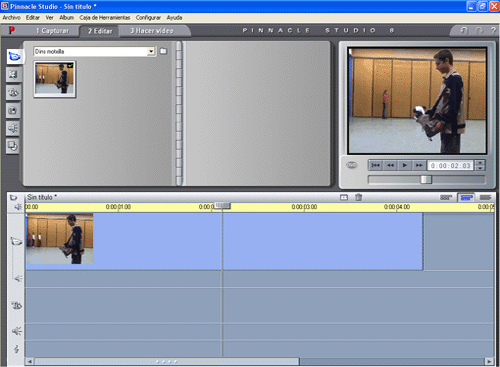500x367 pixels.
Task: Play the preview video
Action: click(405, 165)
